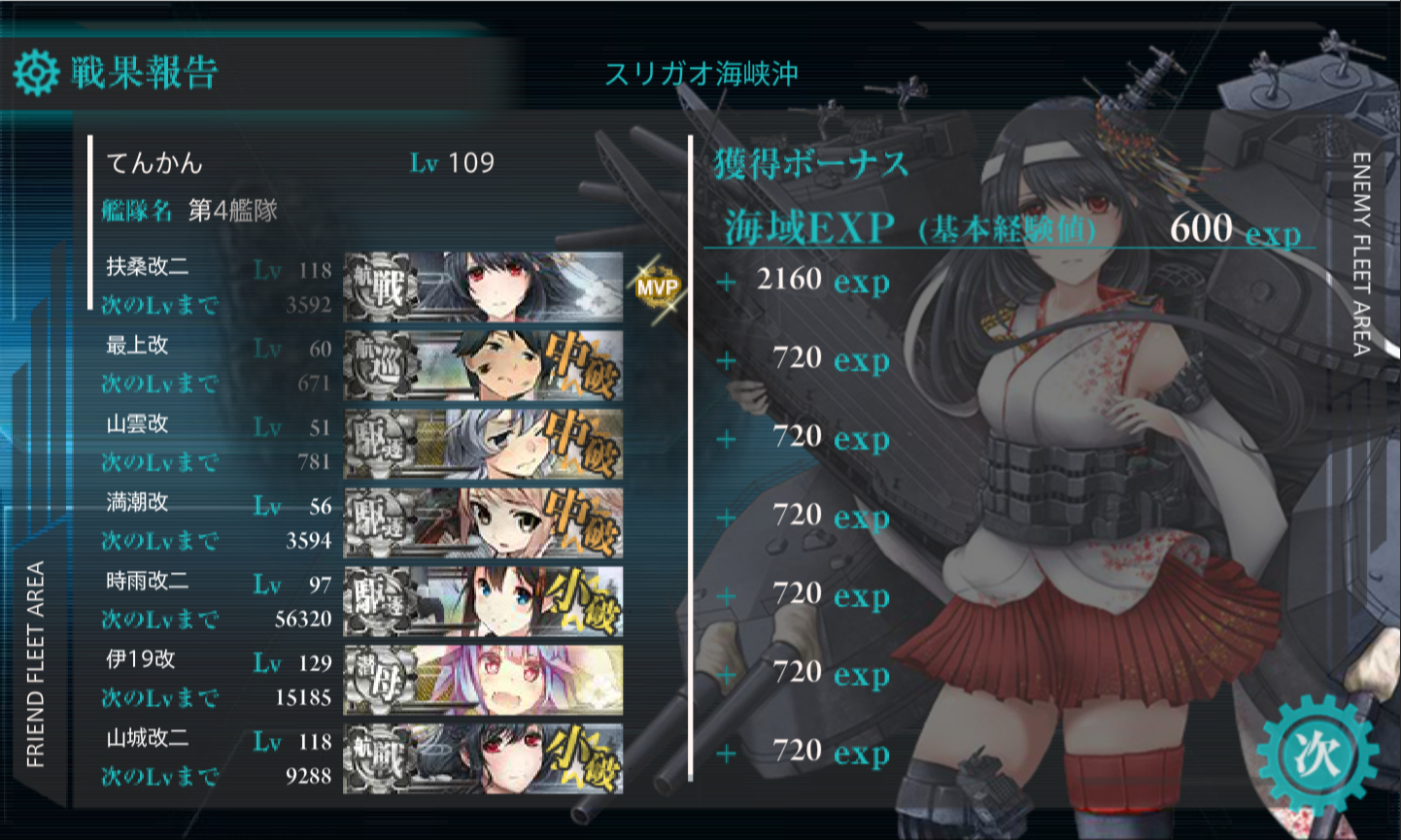Image resolution: width=1401 pixels, height=840 pixels.
Task: Click the スリガオ海峡沖 map title
Action: [701, 74]
